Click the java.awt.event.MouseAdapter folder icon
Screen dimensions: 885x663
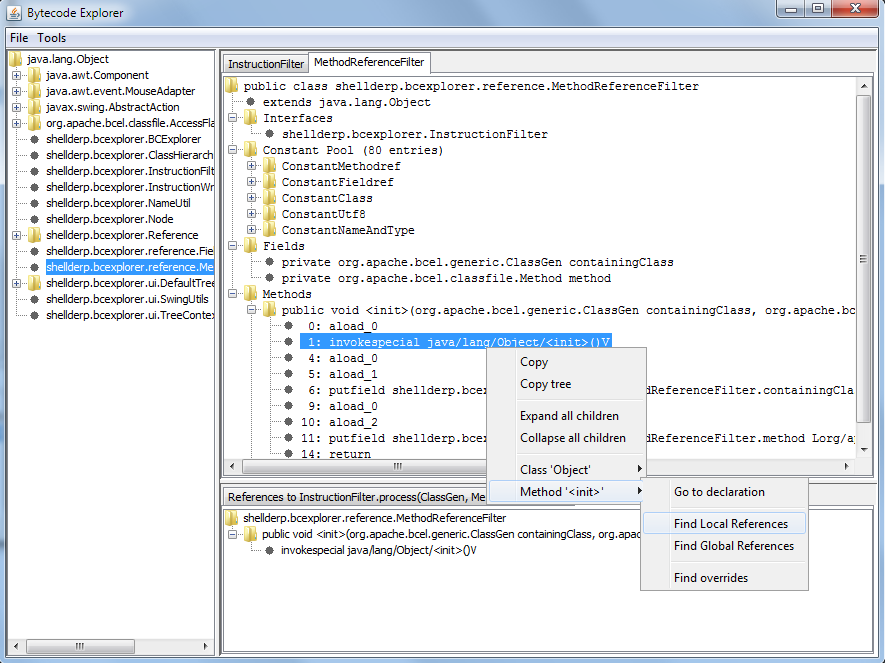point(34,91)
